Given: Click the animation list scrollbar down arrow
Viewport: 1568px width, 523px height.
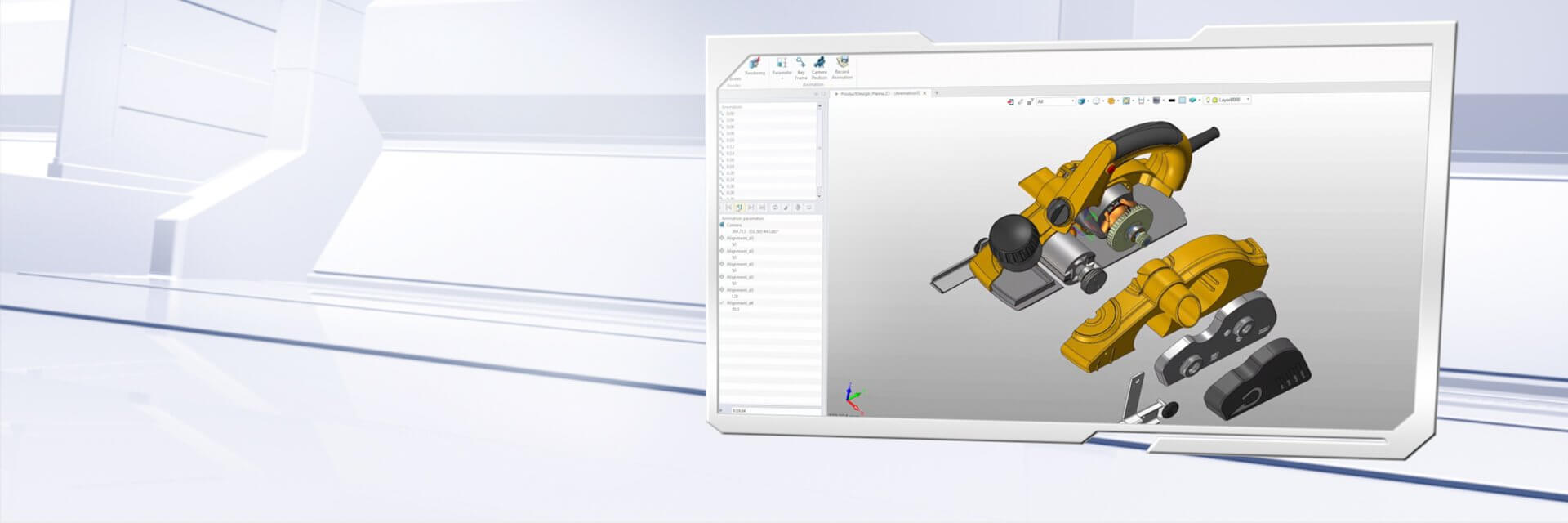Looking at the screenshot, I should click(819, 196).
